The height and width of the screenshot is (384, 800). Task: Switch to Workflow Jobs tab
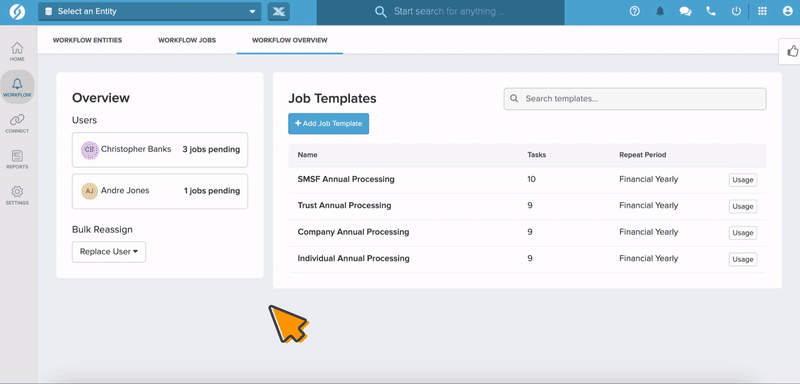(x=187, y=40)
